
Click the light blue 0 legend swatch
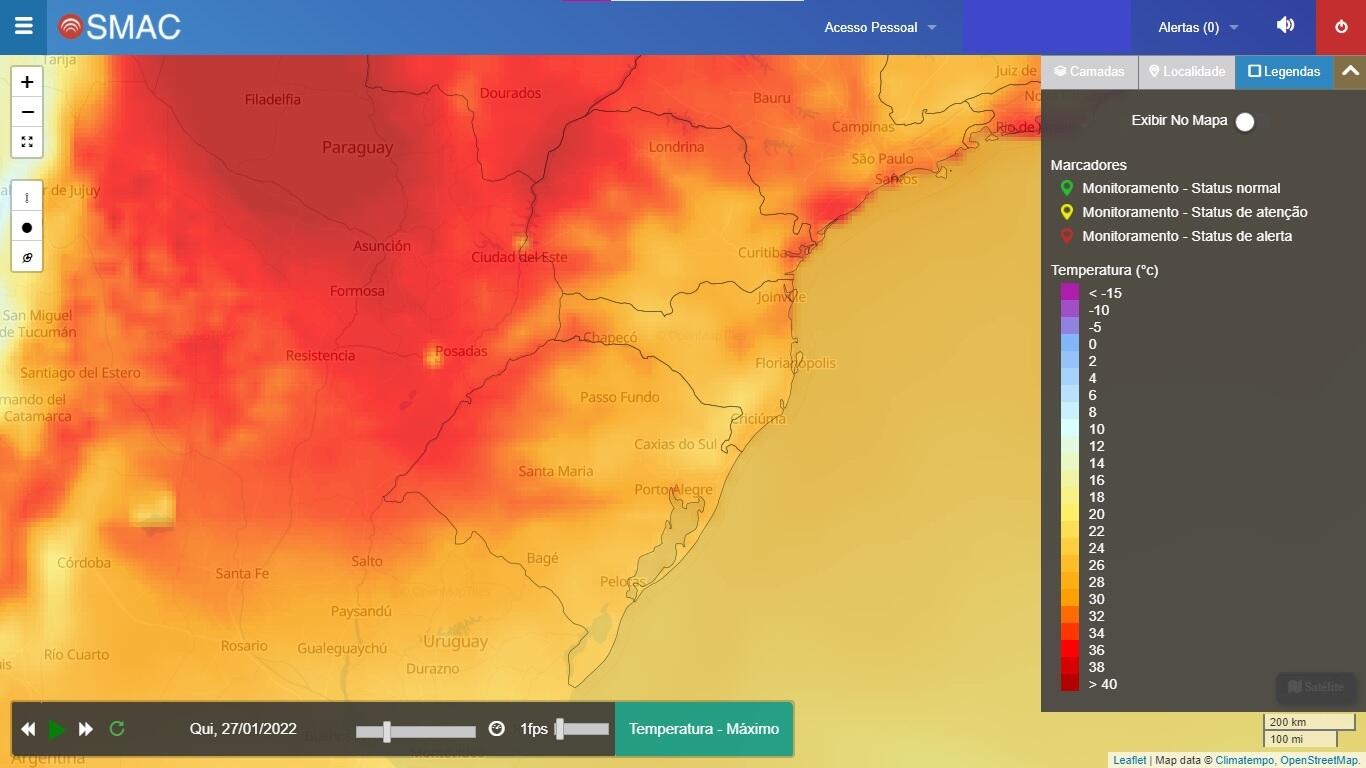point(1070,344)
